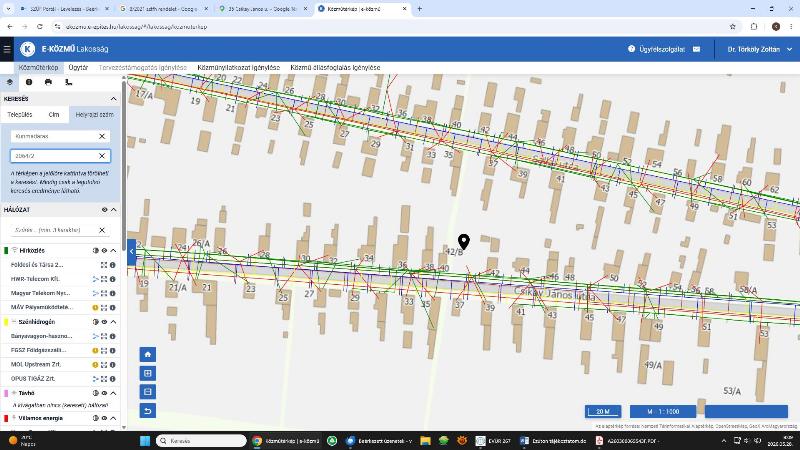The width and height of the screenshot is (800, 450).
Task: Toggle visibility eye for HÁLÓZAT section
Action: (105, 210)
